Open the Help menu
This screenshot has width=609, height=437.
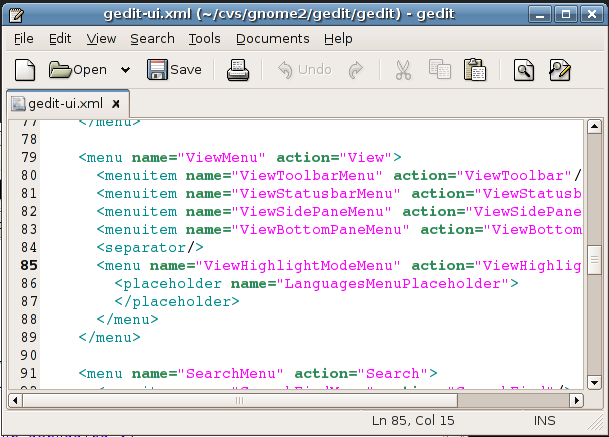click(x=338, y=39)
